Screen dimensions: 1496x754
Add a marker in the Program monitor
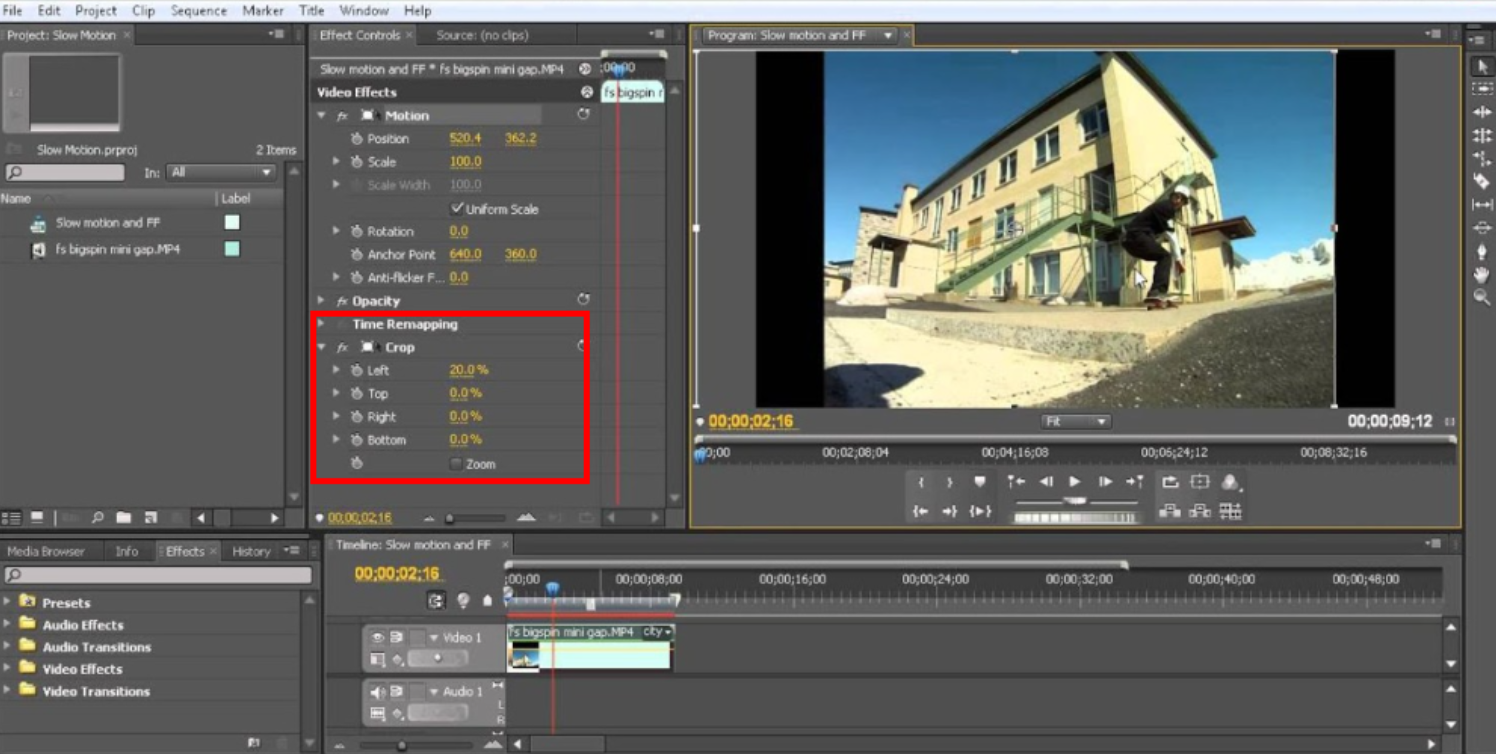[x=979, y=481]
